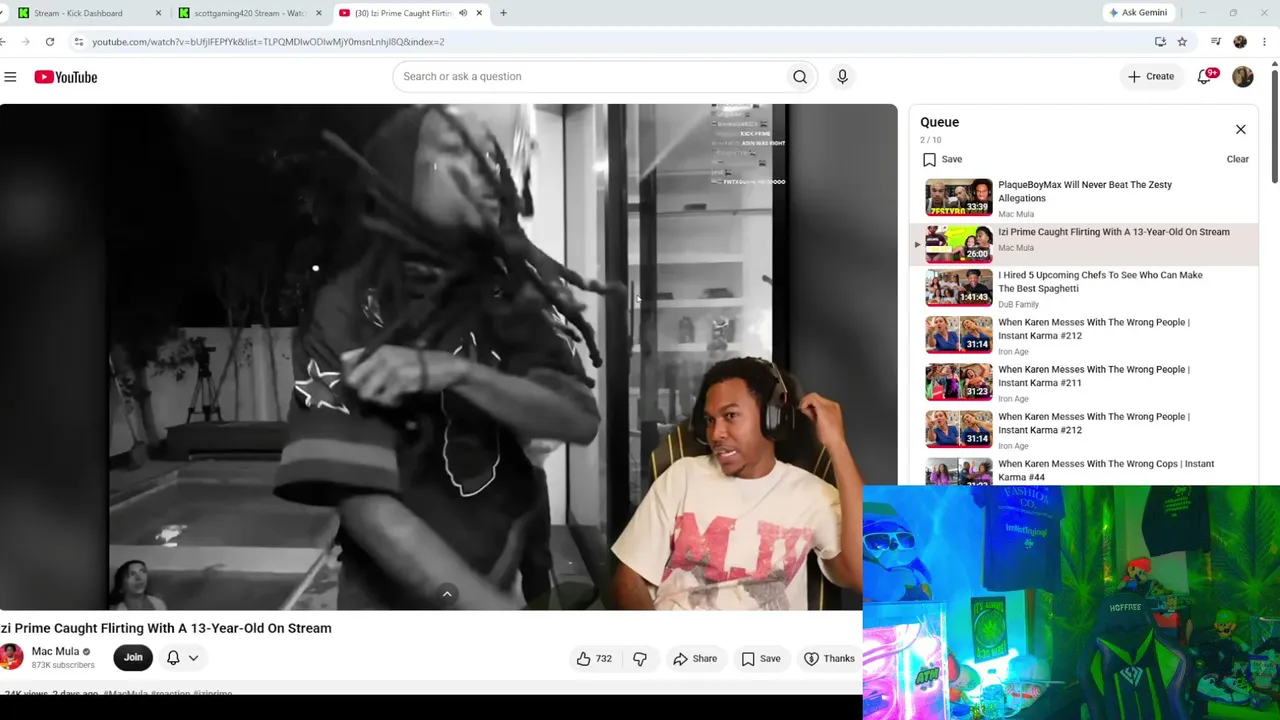Dislike the video with thumbs down
Screen dimensions: 1280x720
pyautogui.click(x=640, y=659)
